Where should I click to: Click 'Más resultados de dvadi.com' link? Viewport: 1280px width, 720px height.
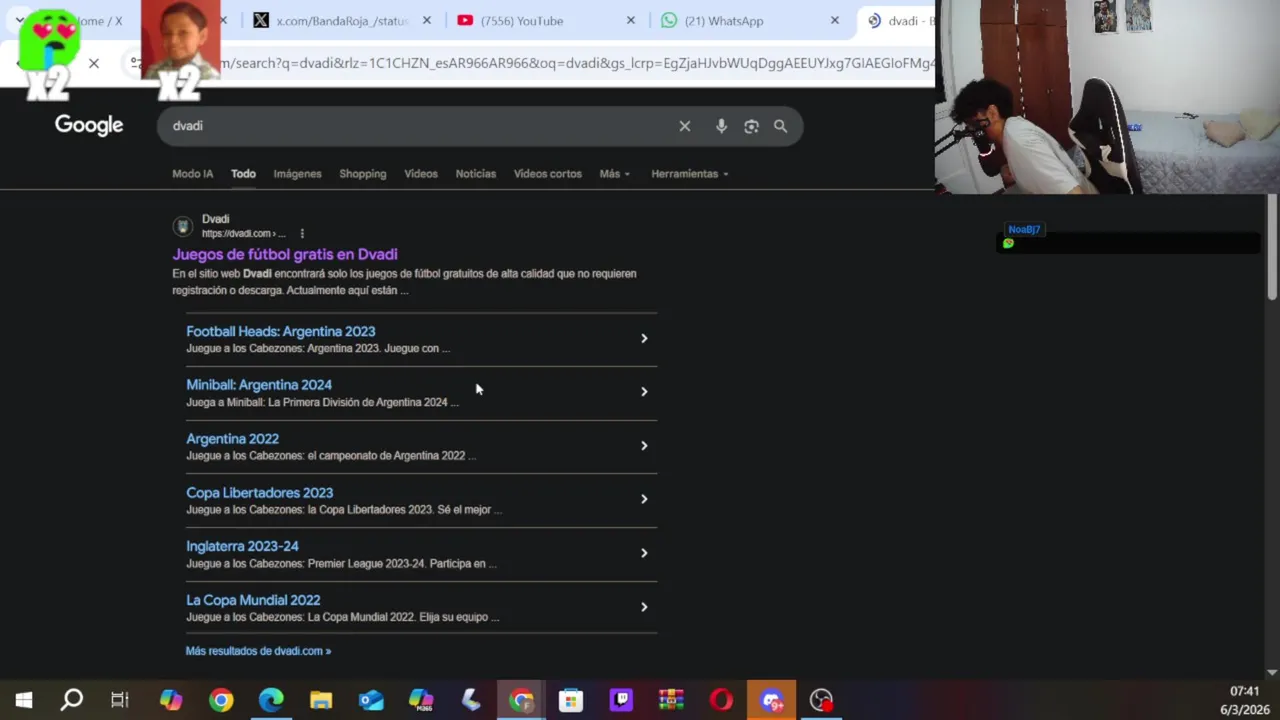tap(258, 651)
